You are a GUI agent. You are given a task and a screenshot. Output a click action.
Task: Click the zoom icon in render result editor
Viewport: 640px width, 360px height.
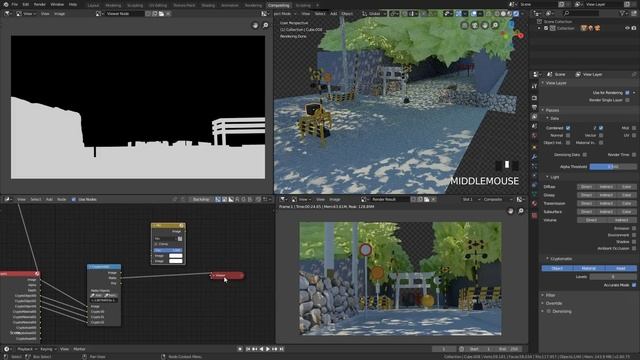click(521, 211)
